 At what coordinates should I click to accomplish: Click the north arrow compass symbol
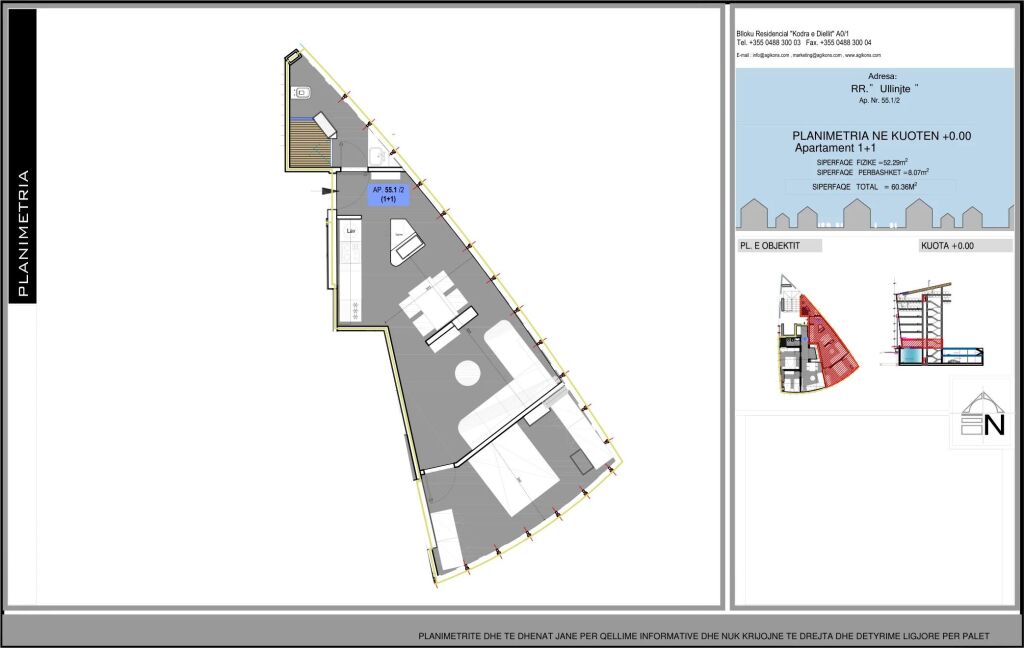(x=982, y=414)
